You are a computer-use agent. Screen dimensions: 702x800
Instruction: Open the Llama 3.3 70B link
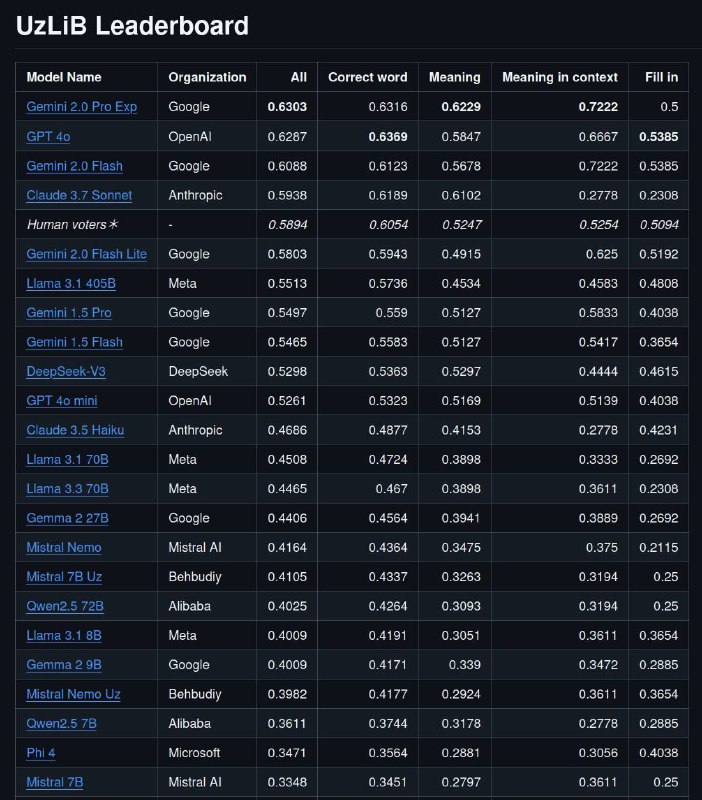(67, 489)
